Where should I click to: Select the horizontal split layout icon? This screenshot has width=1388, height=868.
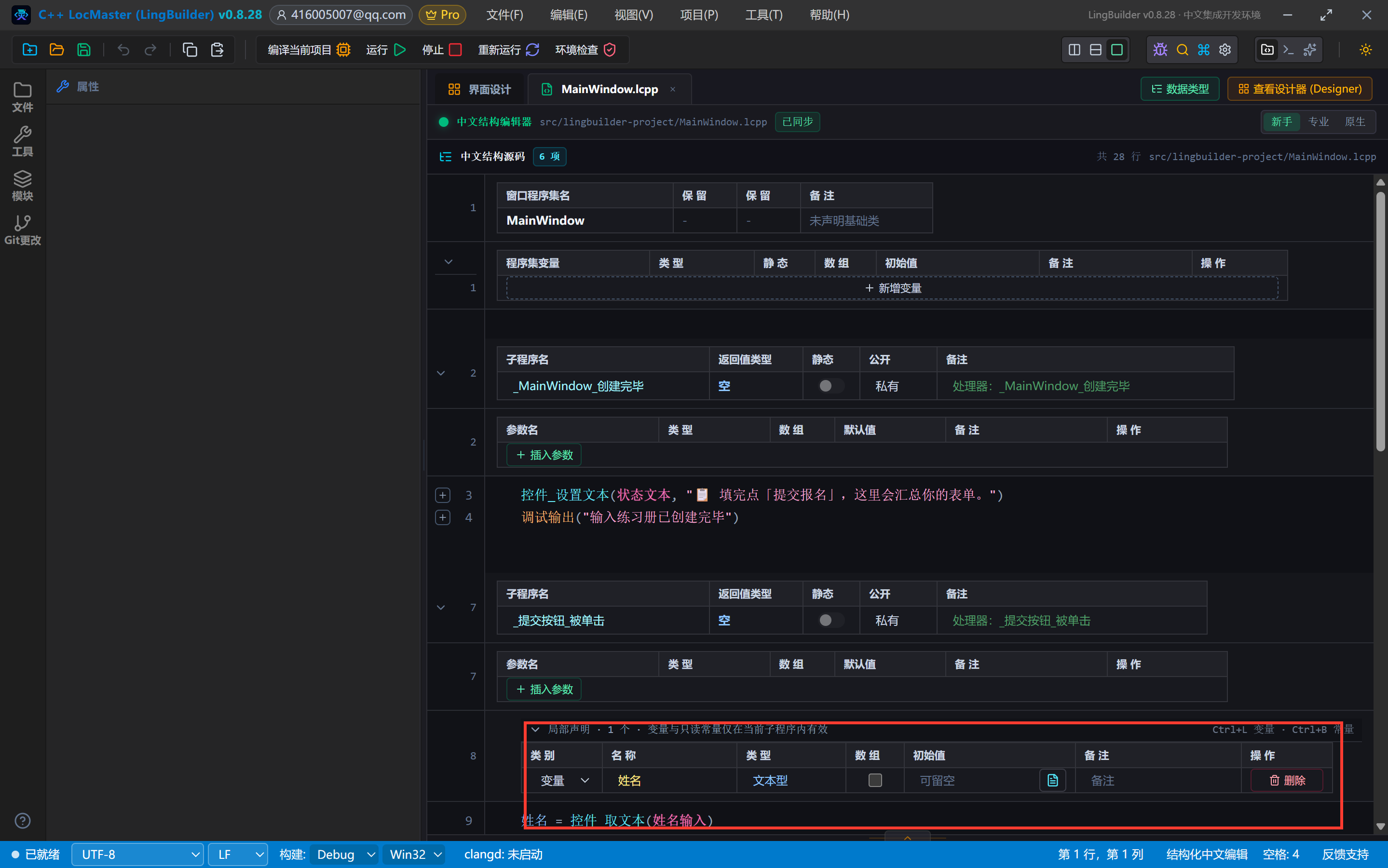[1095, 50]
